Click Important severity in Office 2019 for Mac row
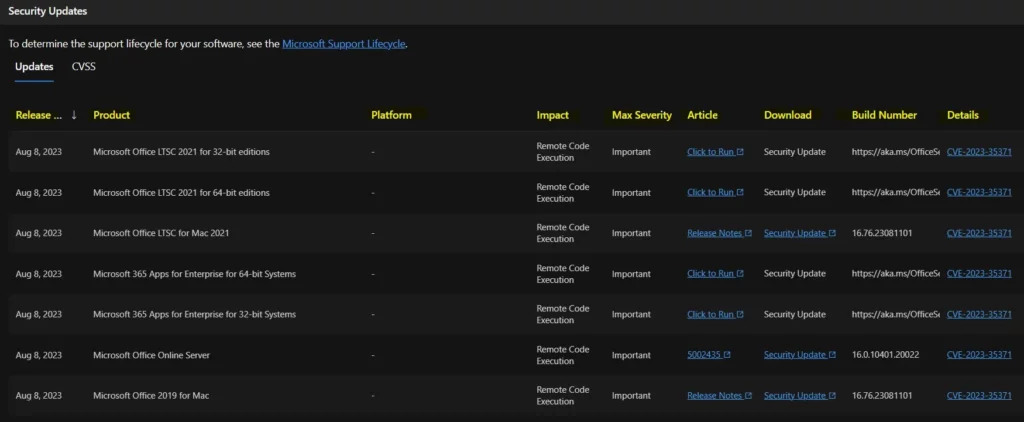 click(631, 395)
